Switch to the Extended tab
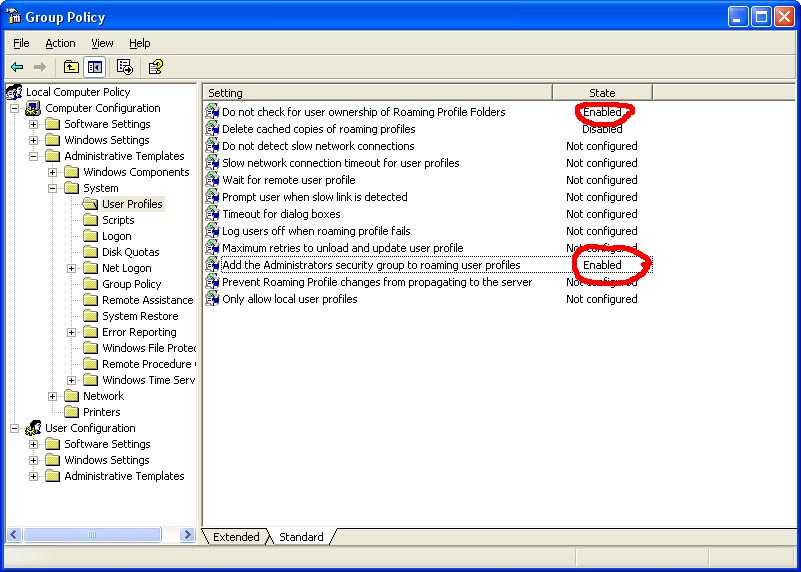 pos(236,537)
